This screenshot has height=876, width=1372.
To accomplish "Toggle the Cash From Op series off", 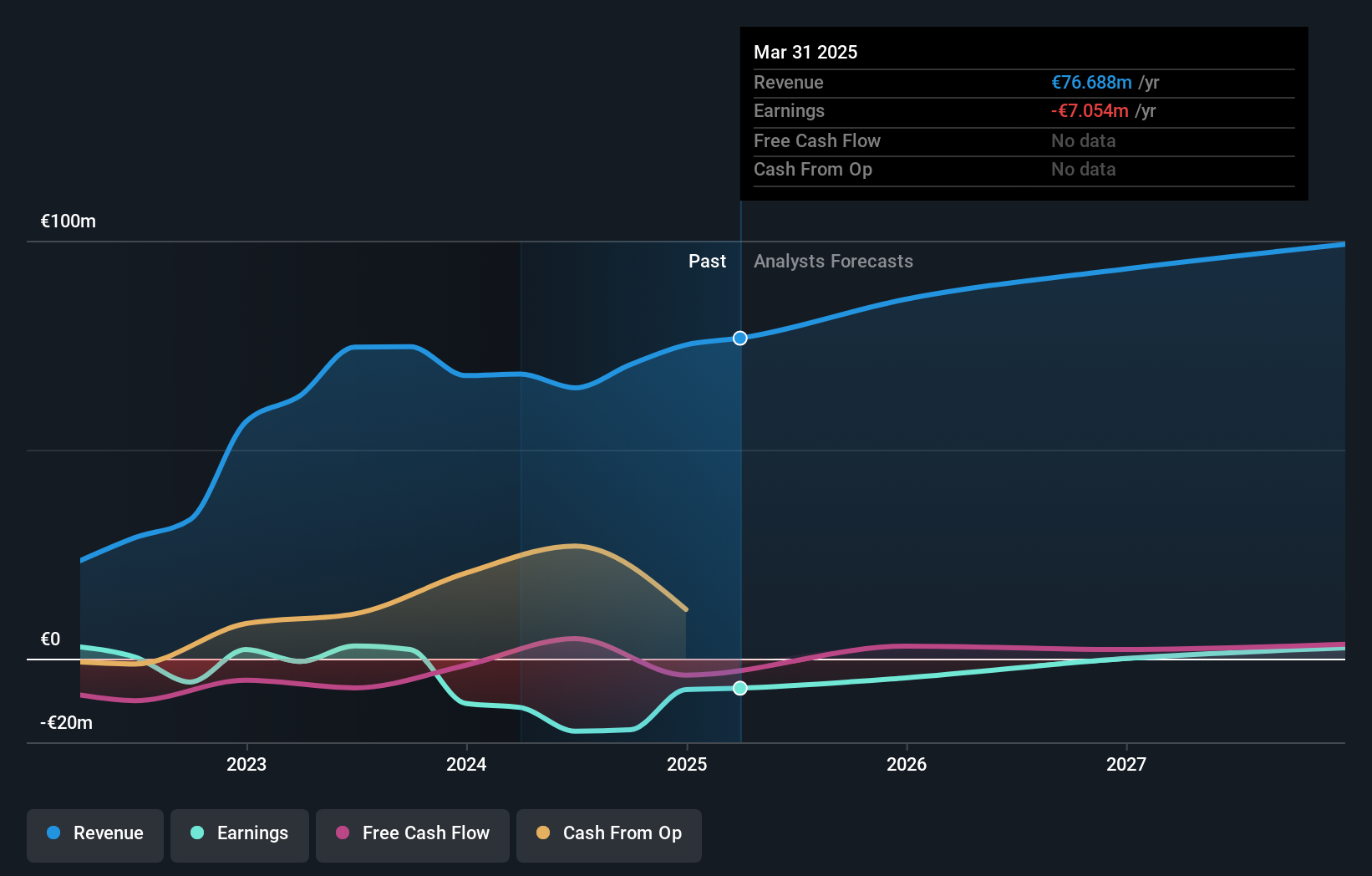I will click(x=608, y=835).
